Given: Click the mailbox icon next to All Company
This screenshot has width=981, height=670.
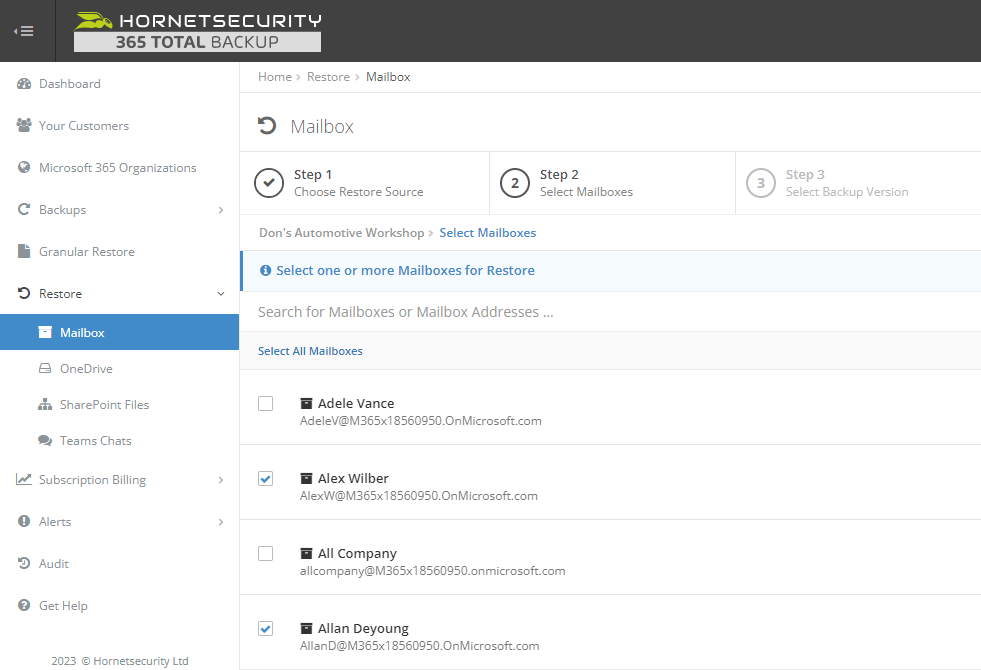Looking at the screenshot, I should 307,554.
